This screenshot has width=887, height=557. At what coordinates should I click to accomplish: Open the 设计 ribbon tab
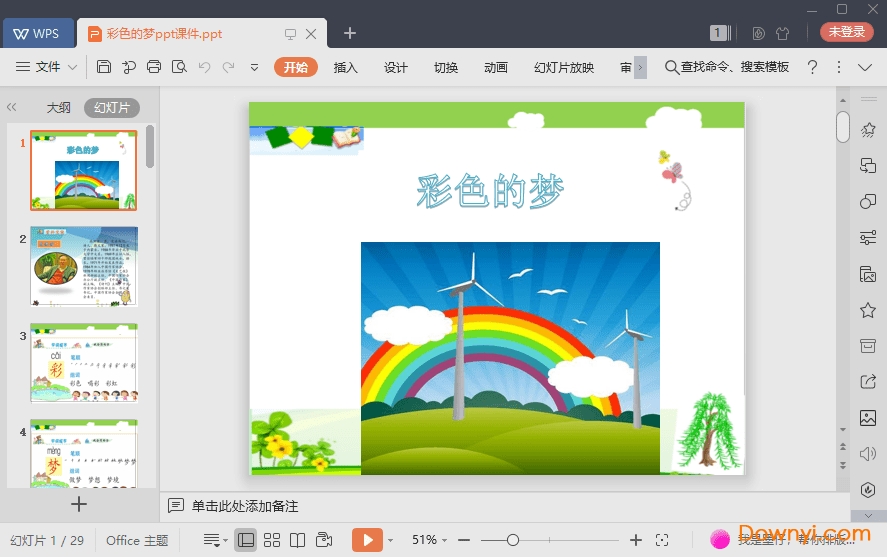395,67
